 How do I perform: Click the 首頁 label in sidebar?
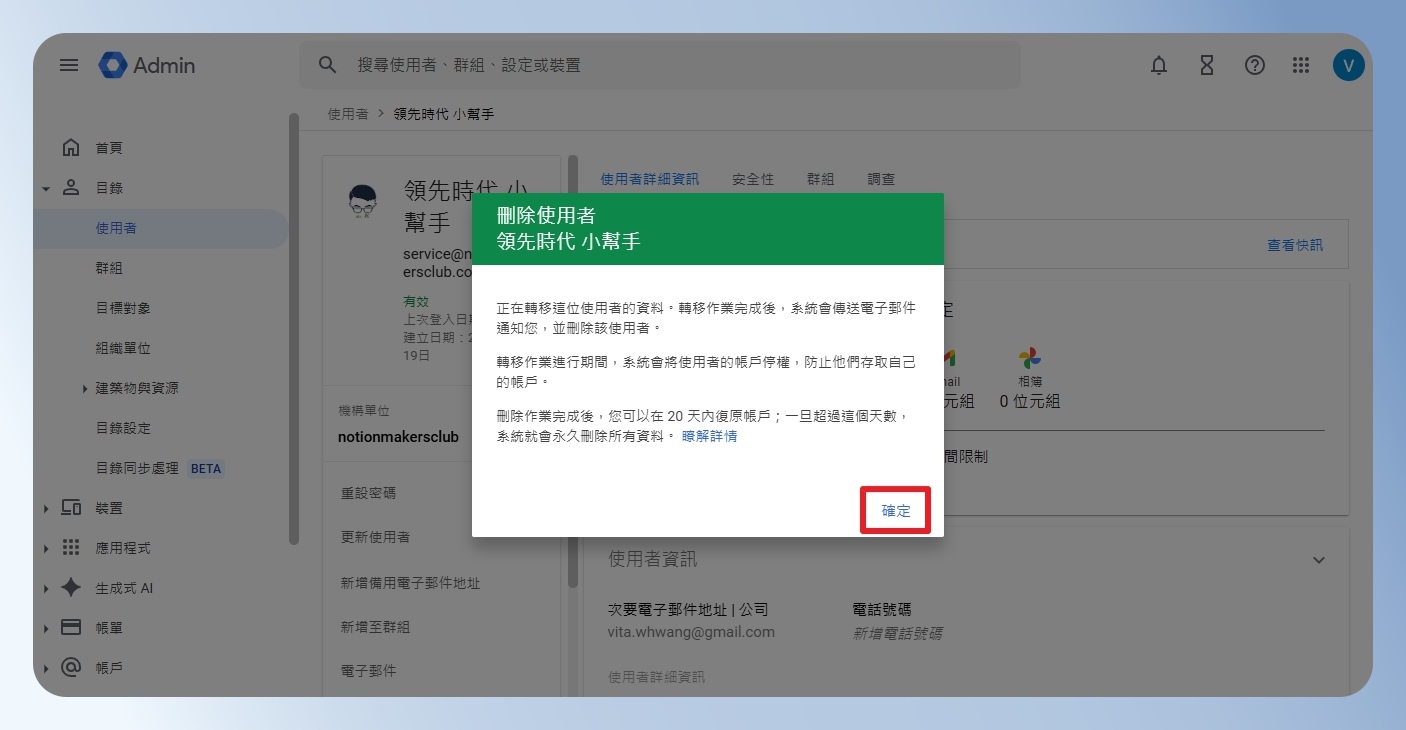109,148
